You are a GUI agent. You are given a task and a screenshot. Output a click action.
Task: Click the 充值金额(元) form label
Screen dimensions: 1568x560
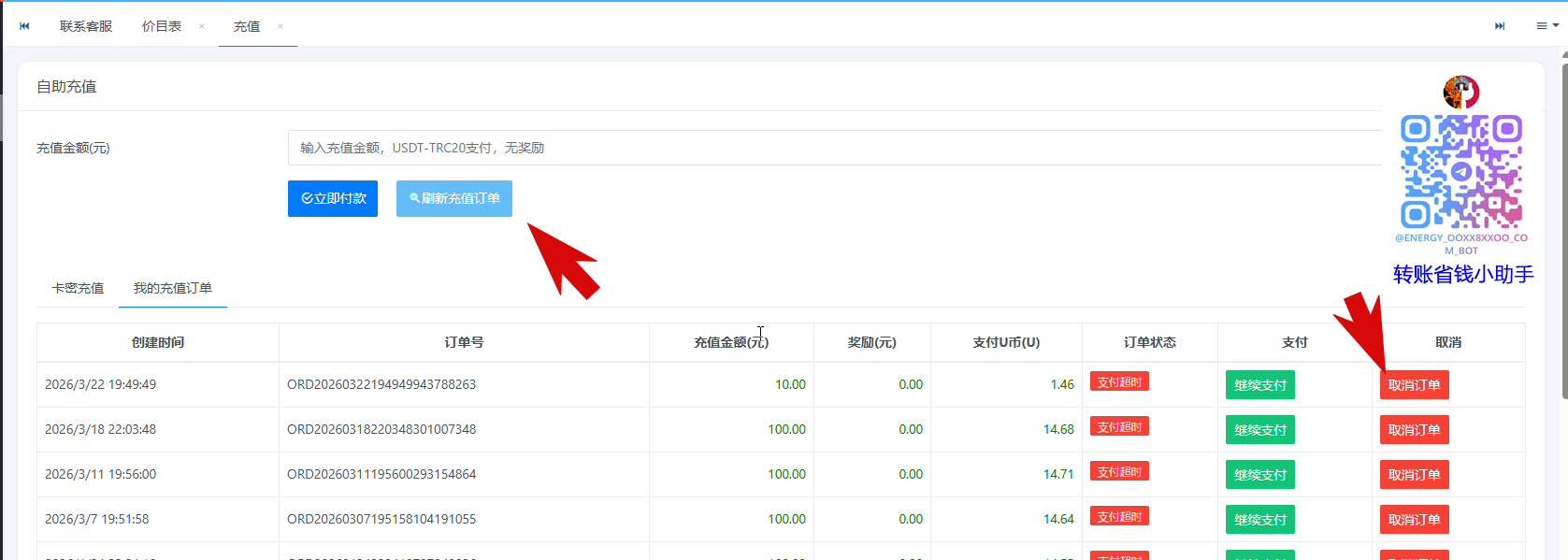[x=73, y=148]
